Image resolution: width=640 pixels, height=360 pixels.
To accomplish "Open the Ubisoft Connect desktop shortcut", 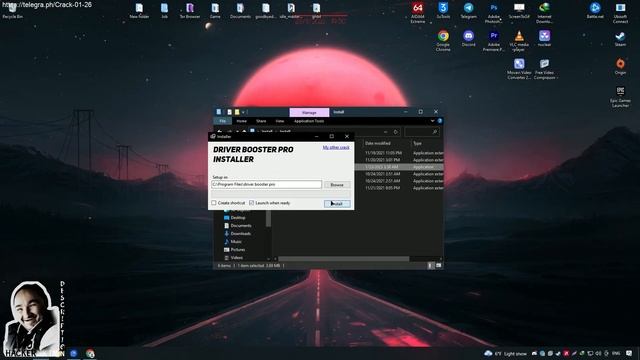I will (620, 13).
